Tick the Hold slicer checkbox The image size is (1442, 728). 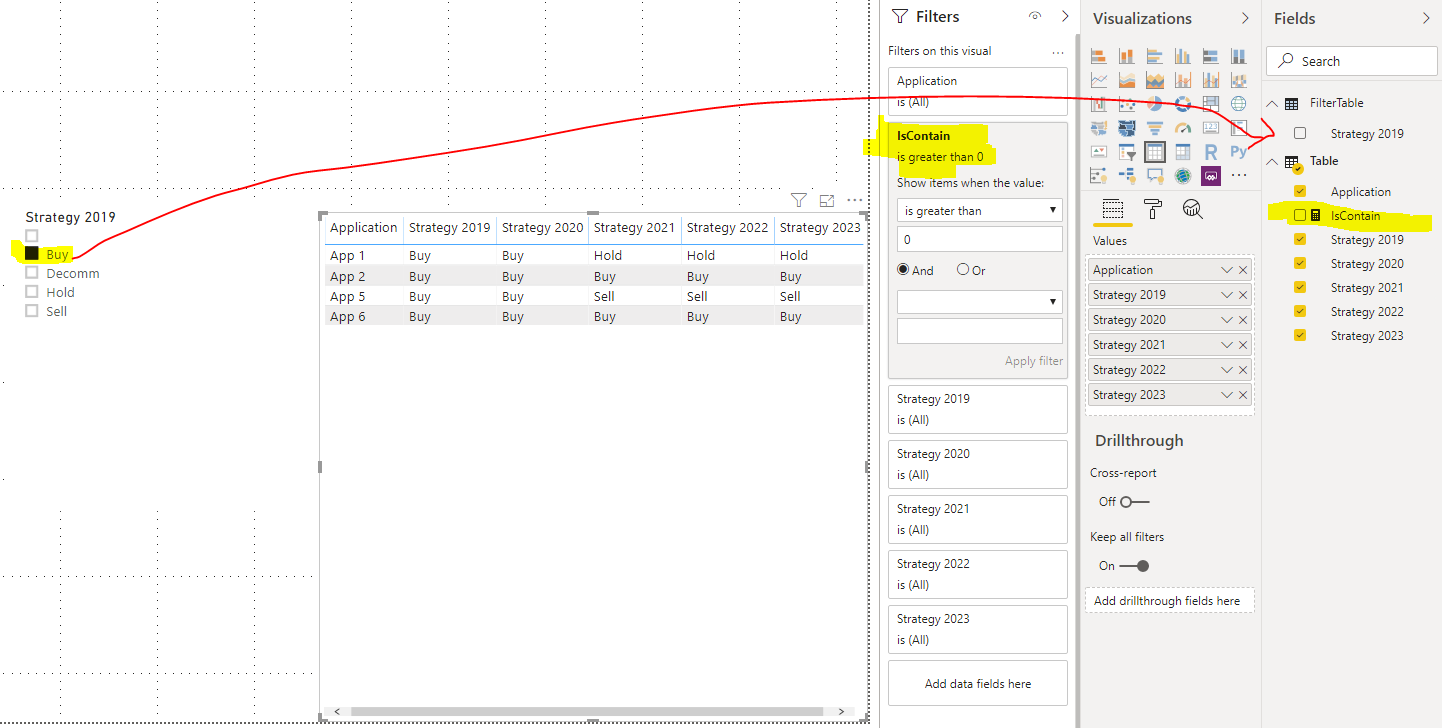point(32,292)
